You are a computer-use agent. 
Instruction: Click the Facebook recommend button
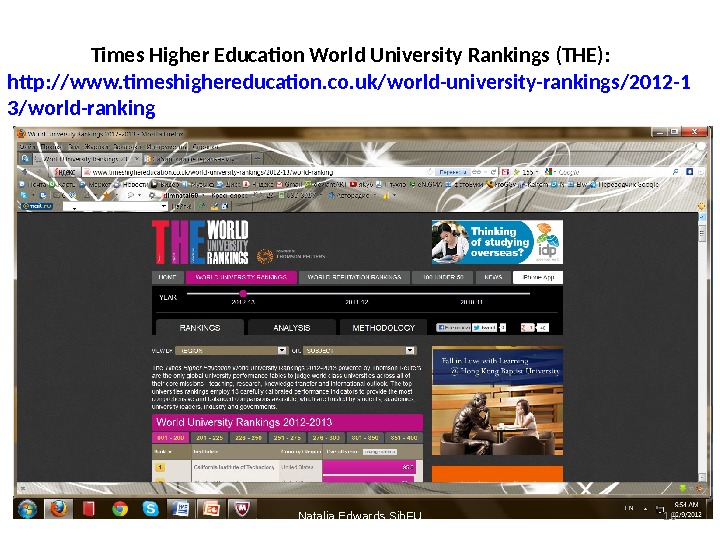pyautogui.click(x=454, y=327)
